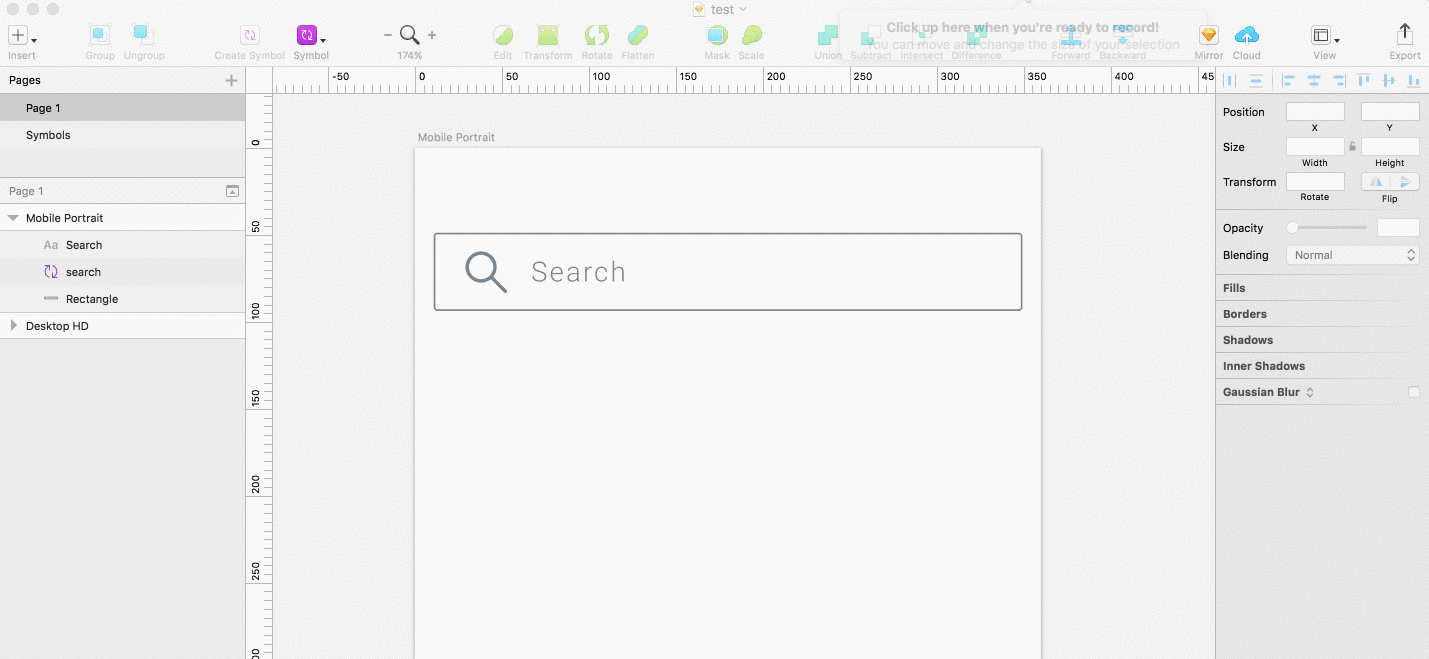Open the Mirror tool
Image resolution: width=1429 pixels, height=659 pixels.
pyautogui.click(x=1209, y=36)
